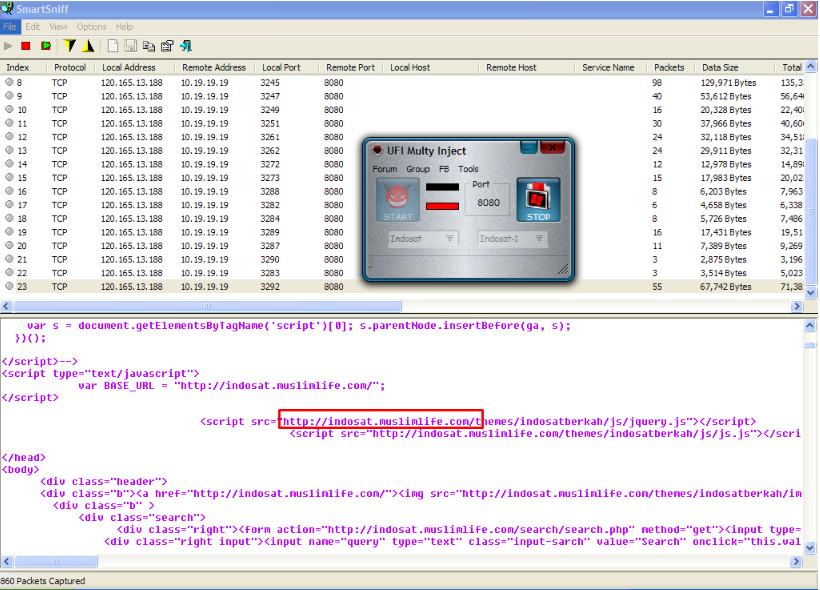Image resolution: width=820 pixels, height=590 pixels.
Task: Select the row with local port 3261
Action: pyautogui.click(x=403, y=137)
